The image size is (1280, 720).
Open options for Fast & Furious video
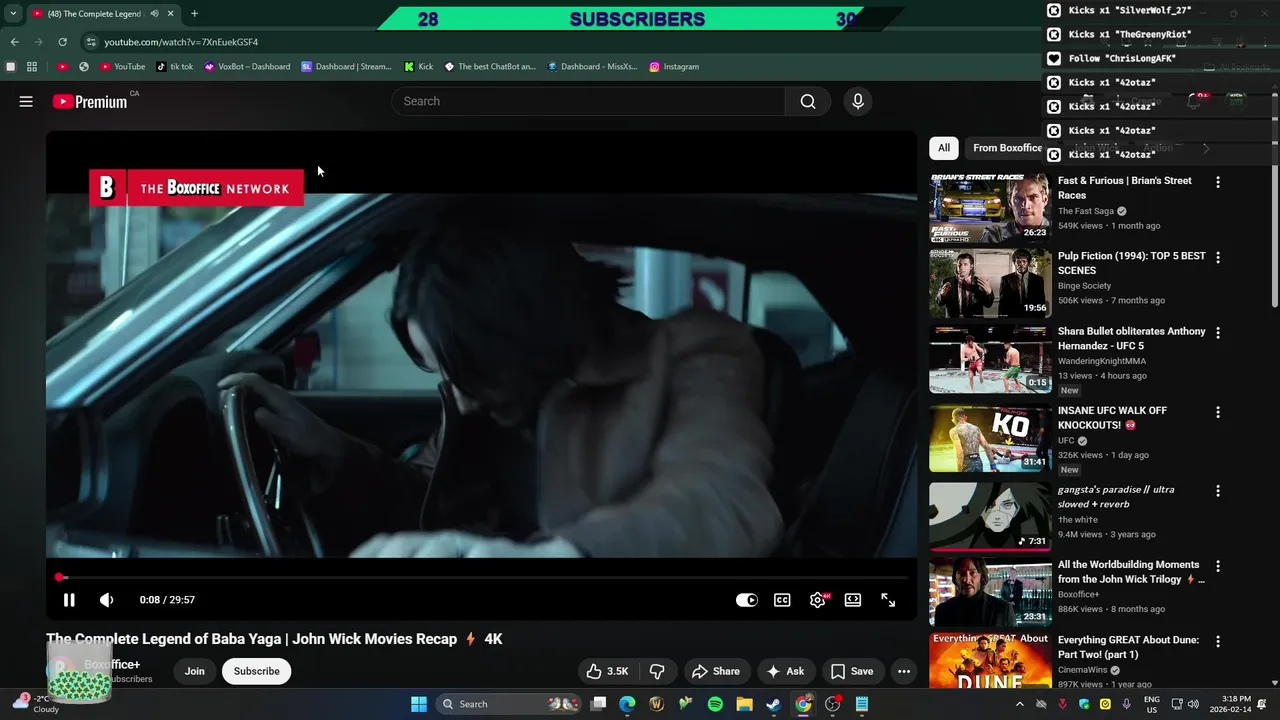coord(1217,182)
